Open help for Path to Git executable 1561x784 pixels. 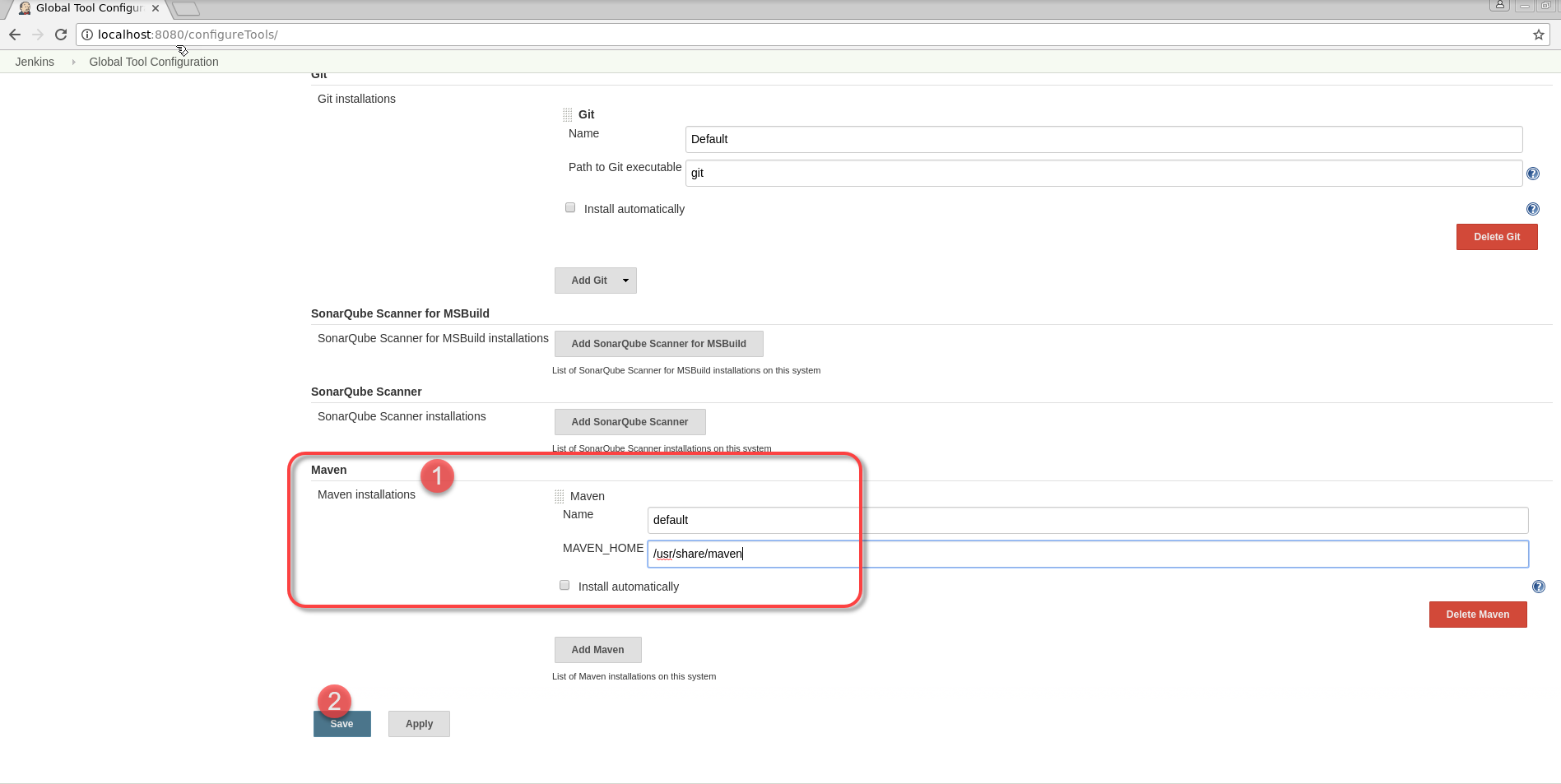click(x=1533, y=174)
